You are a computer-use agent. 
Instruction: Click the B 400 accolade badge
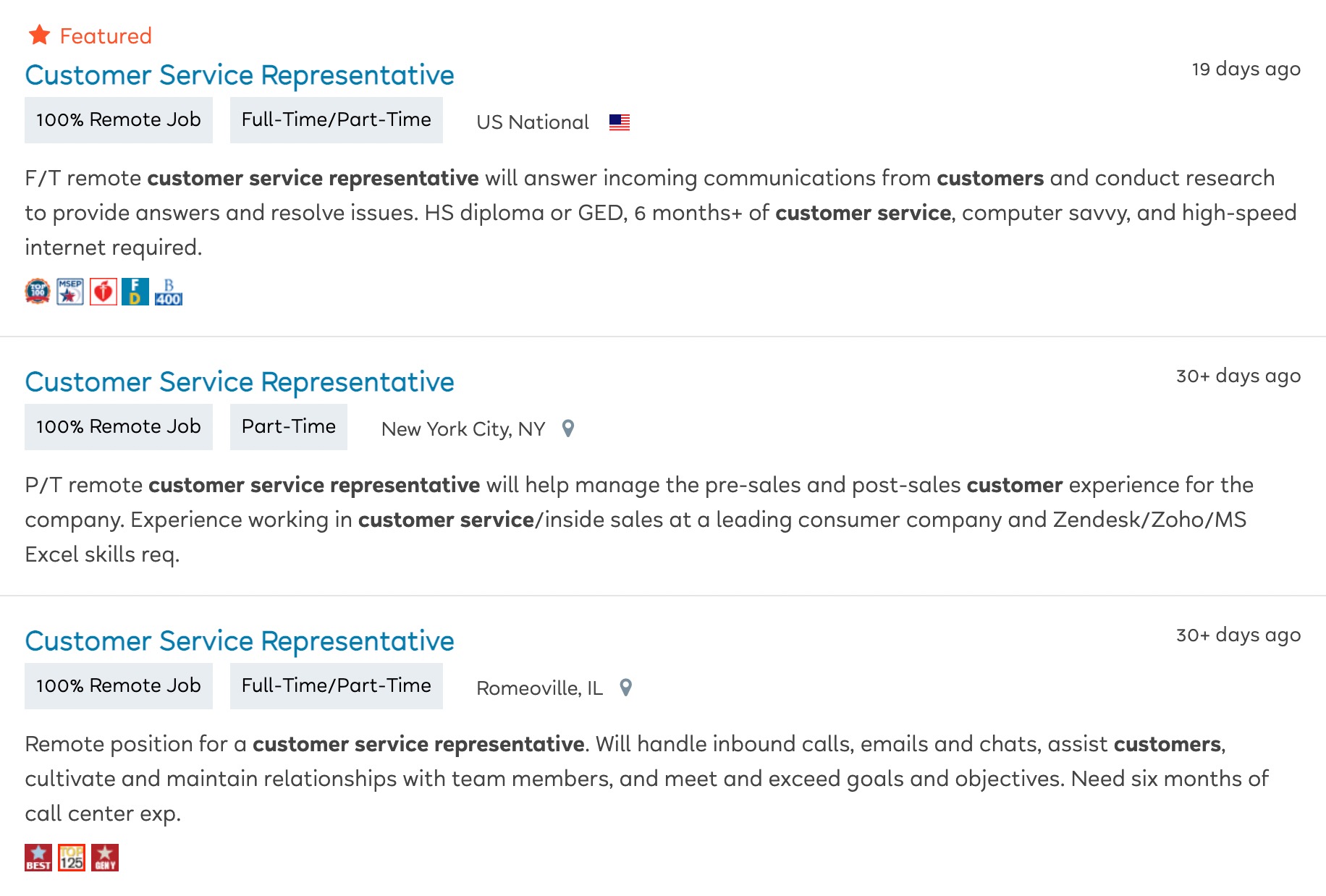(x=169, y=292)
